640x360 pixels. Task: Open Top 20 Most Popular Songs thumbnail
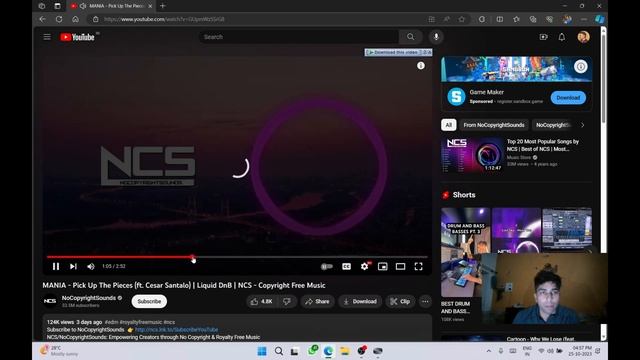click(472, 155)
